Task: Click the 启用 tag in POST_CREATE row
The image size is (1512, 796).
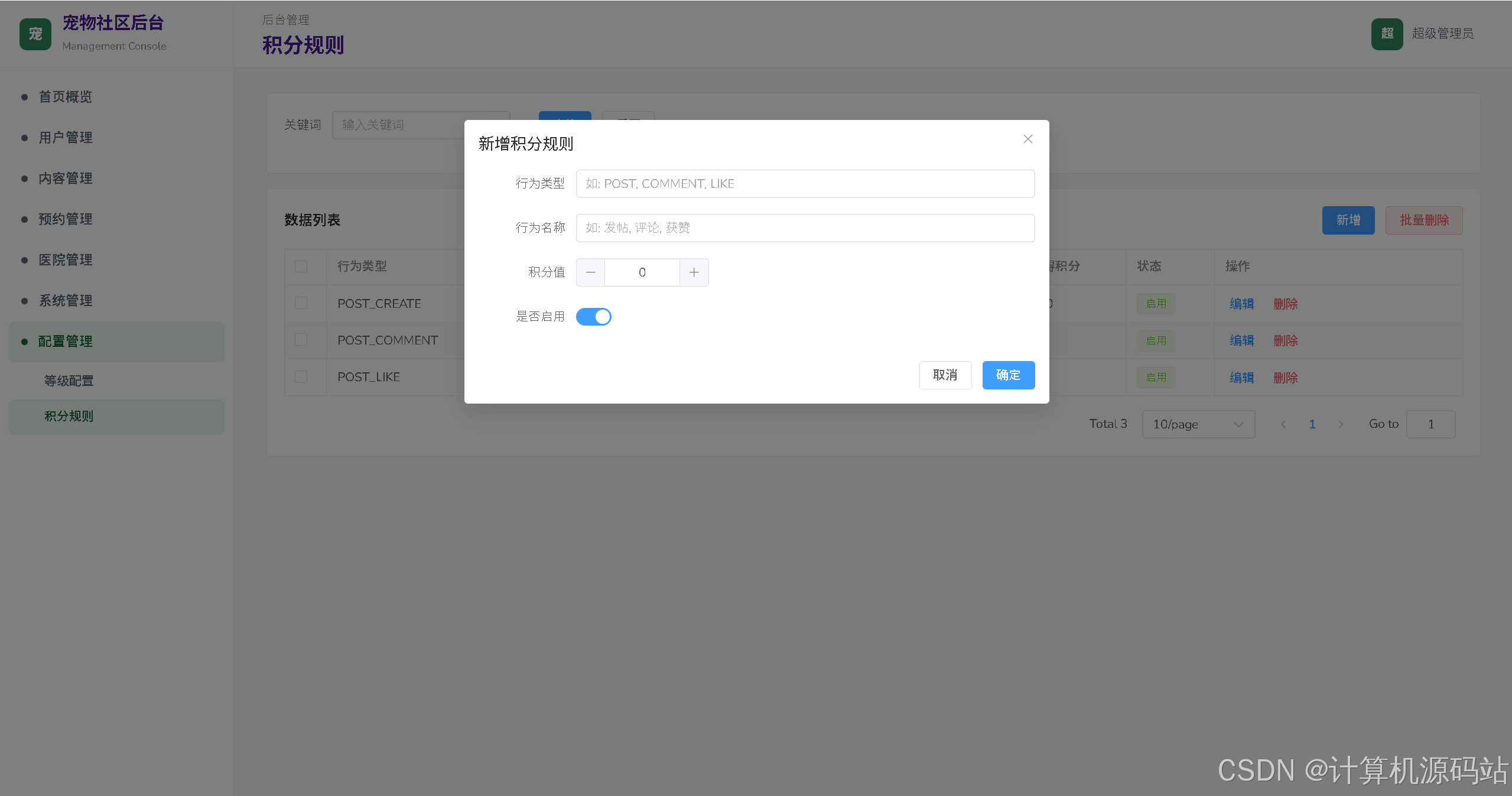Action: pyautogui.click(x=1156, y=304)
